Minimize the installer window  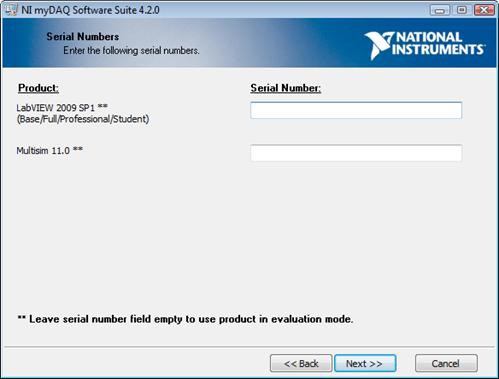(440, 10)
